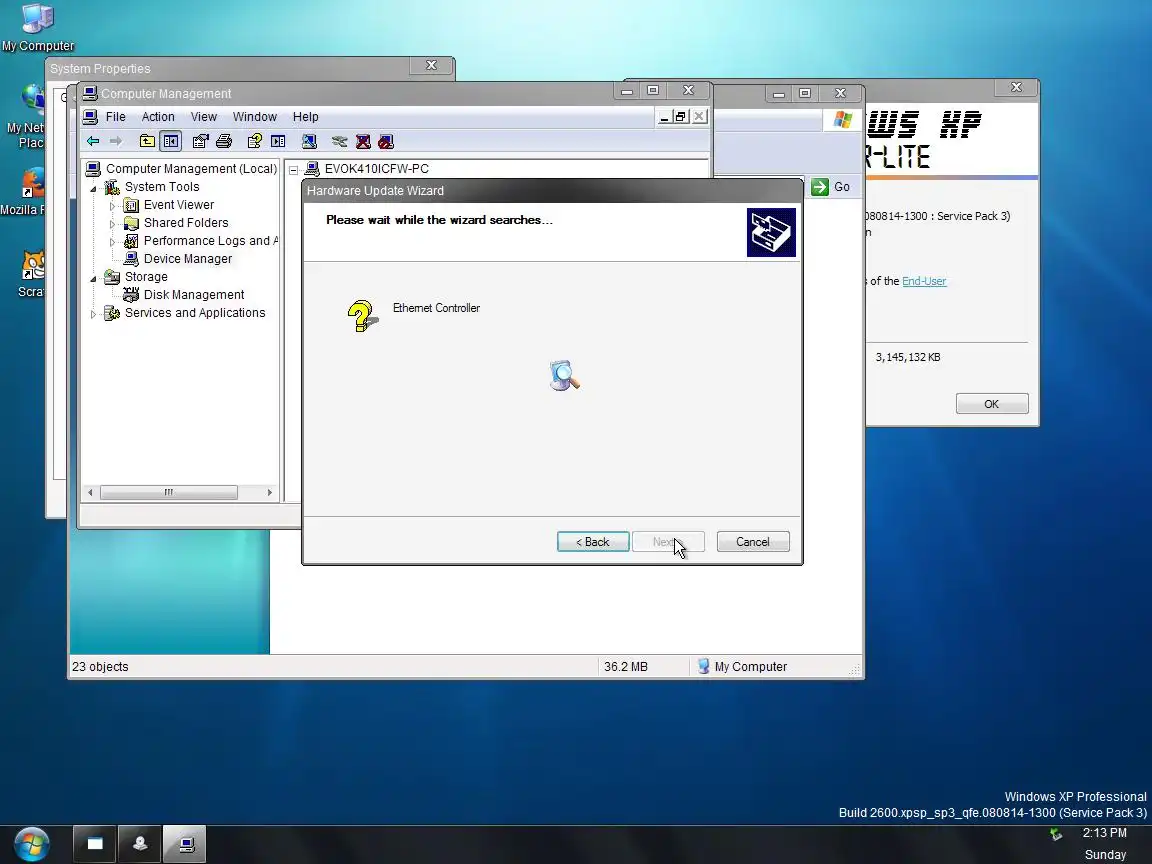Click the Update Driver toolbar icon
This screenshot has width=1152, height=864.
(339, 141)
